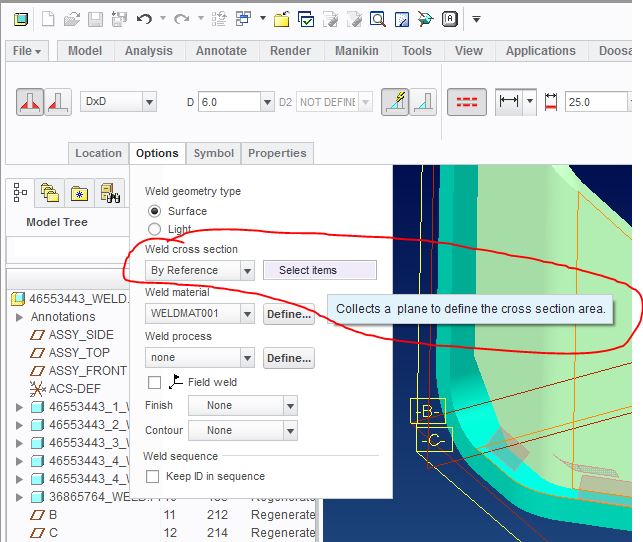
Task: Open the stacked folders tab icon in navigator
Action: coord(50,192)
